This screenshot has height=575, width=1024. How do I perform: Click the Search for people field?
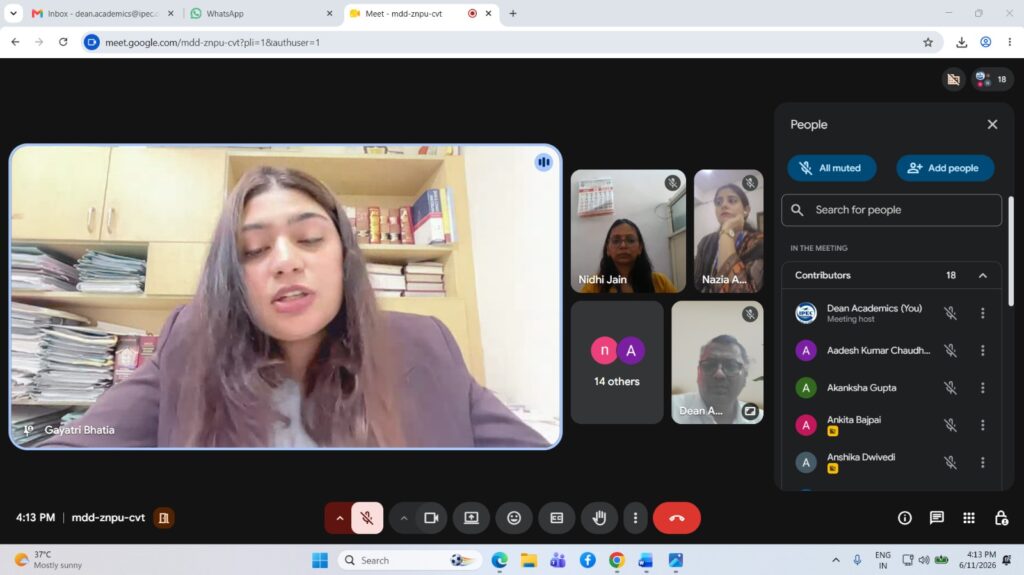click(x=891, y=210)
